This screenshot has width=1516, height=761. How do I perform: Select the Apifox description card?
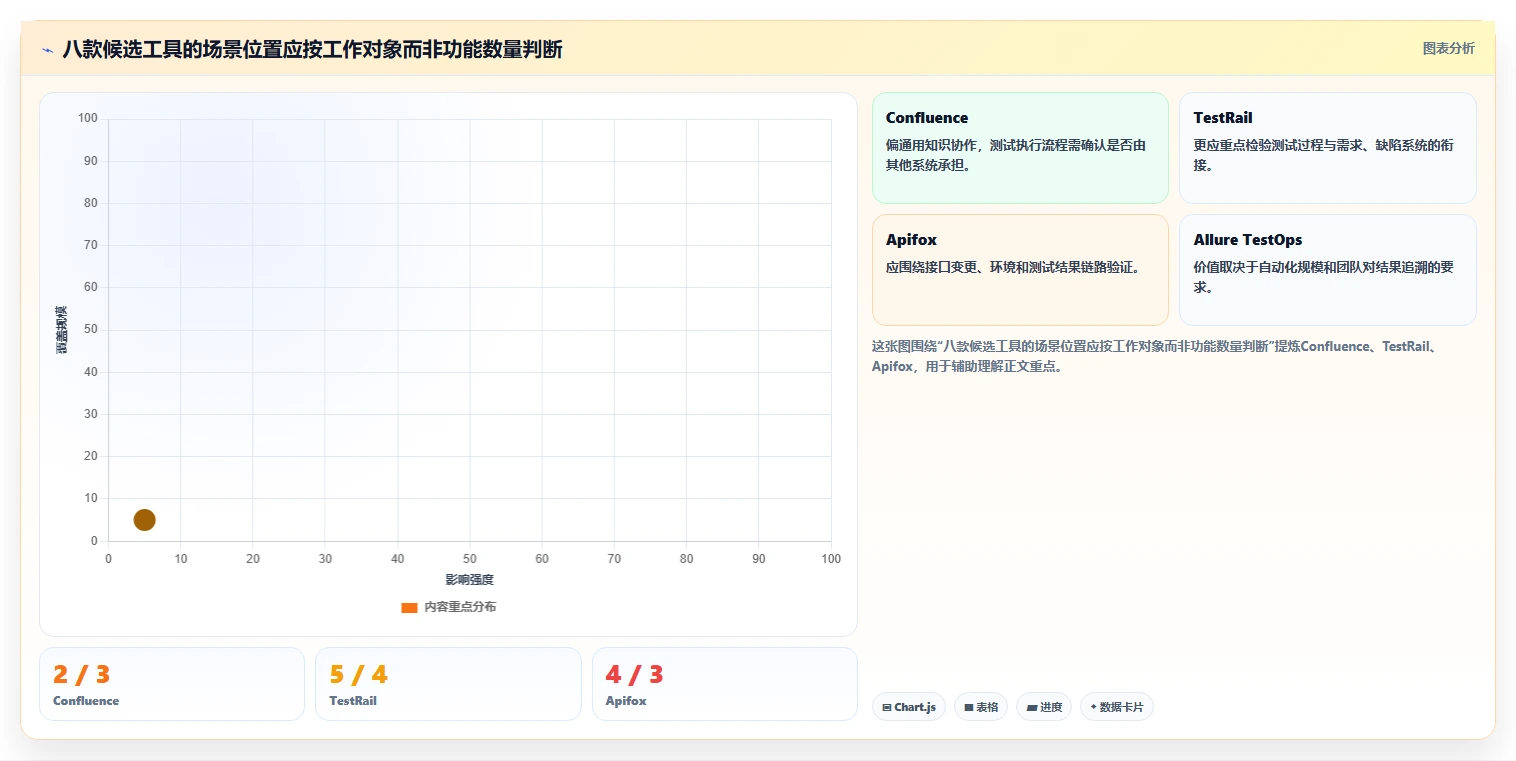1020,270
